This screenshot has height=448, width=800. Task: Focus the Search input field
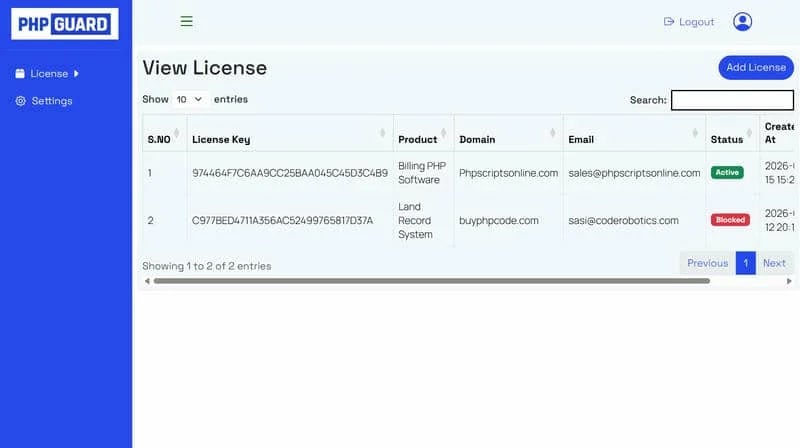[x=732, y=100]
